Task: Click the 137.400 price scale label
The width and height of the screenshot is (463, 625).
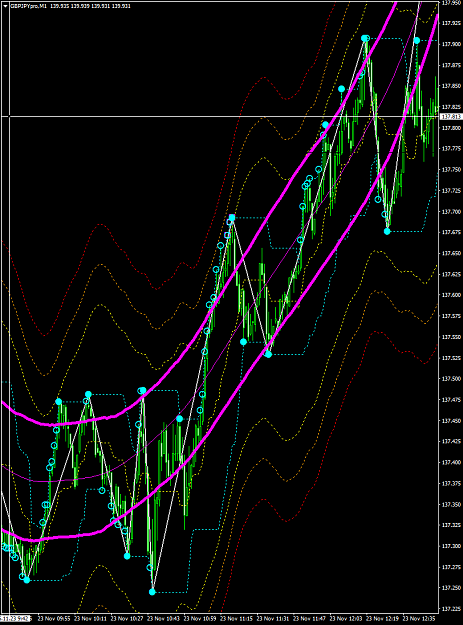Action: pyautogui.click(x=451, y=462)
